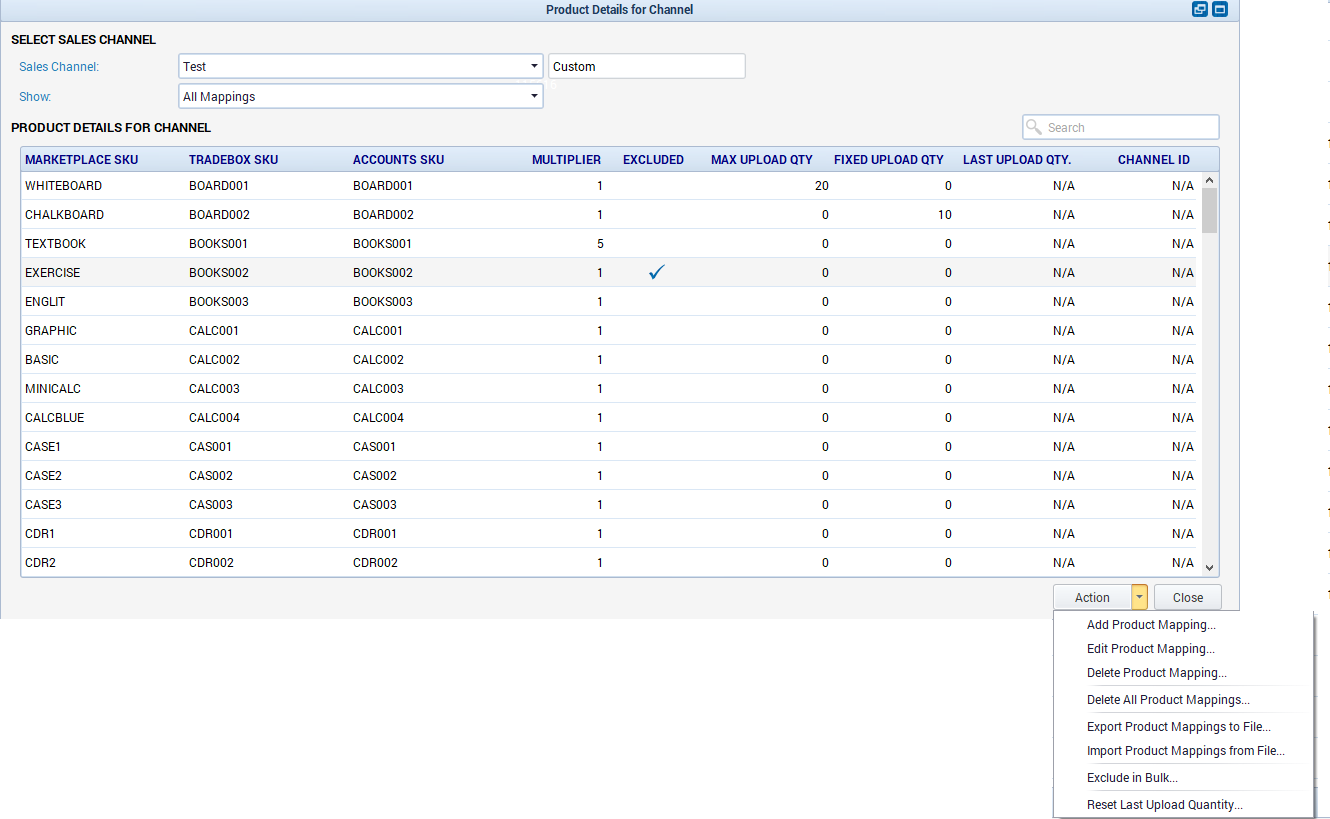Choose Add Product Mapping from menu
Image resolution: width=1330 pixels, height=819 pixels.
(x=1151, y=625)
